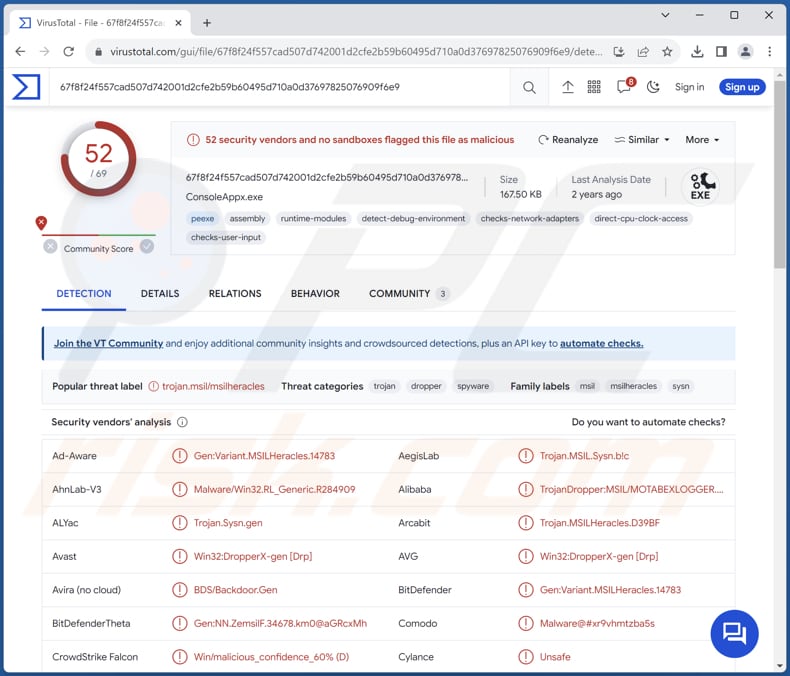Open the browser downloads icon
Viewport: 790px width, 676px height.
tap(697, 51)
